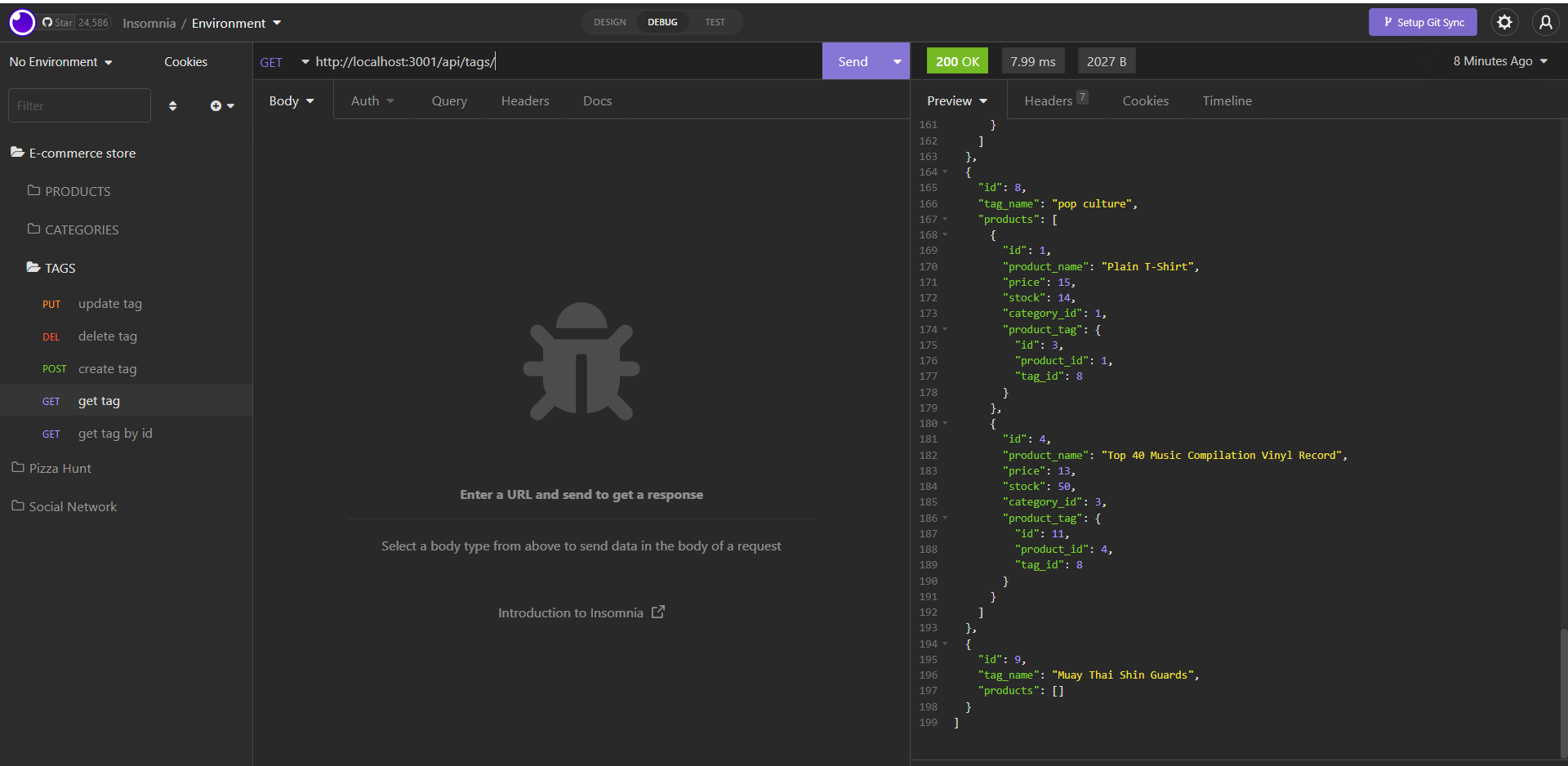Image resolution: width=1568 pixels, height=766 pixels.
Task: Click the Send button
Action: pos(852,60)
